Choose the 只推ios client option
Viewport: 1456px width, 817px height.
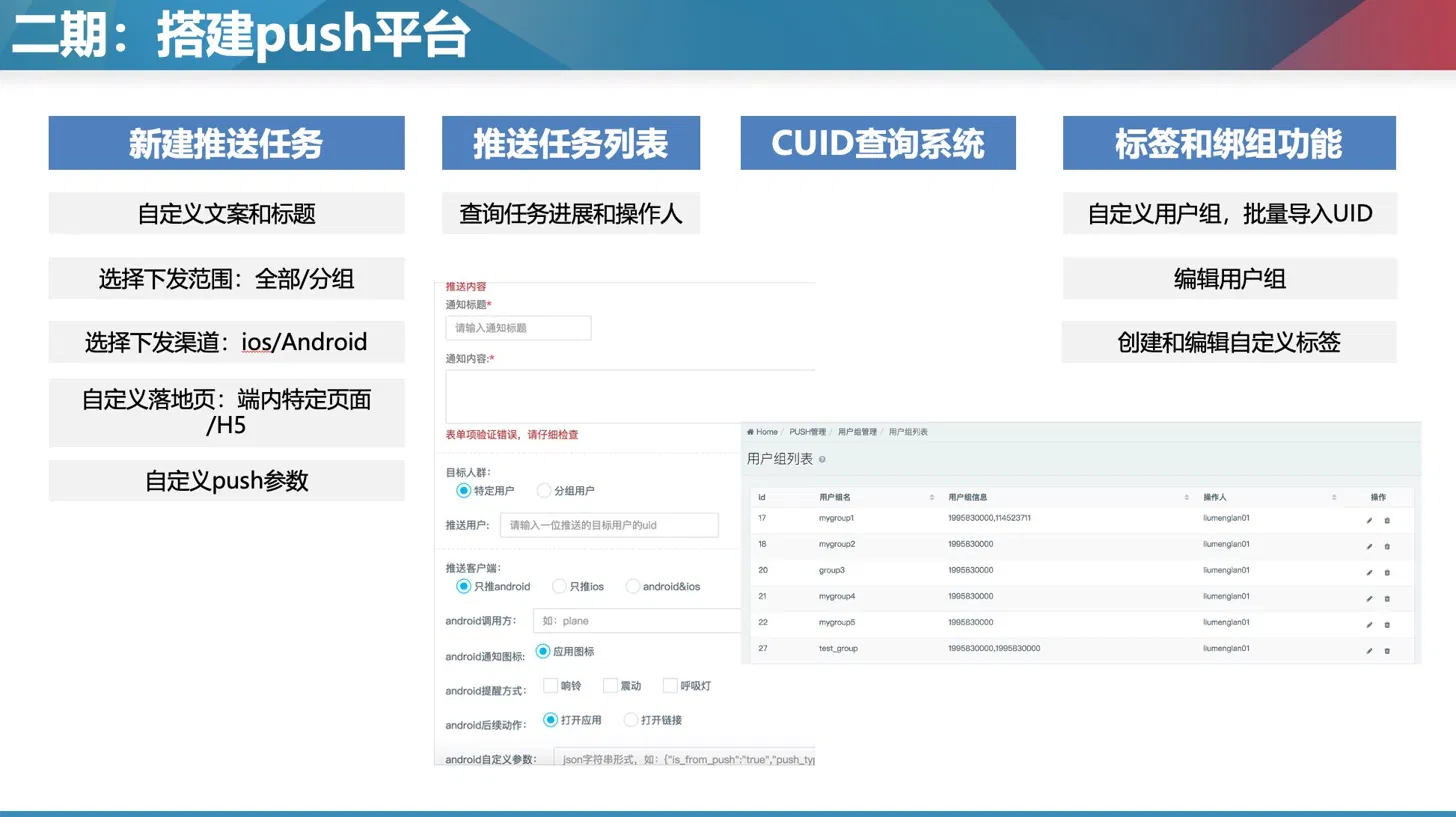[559, 586]
